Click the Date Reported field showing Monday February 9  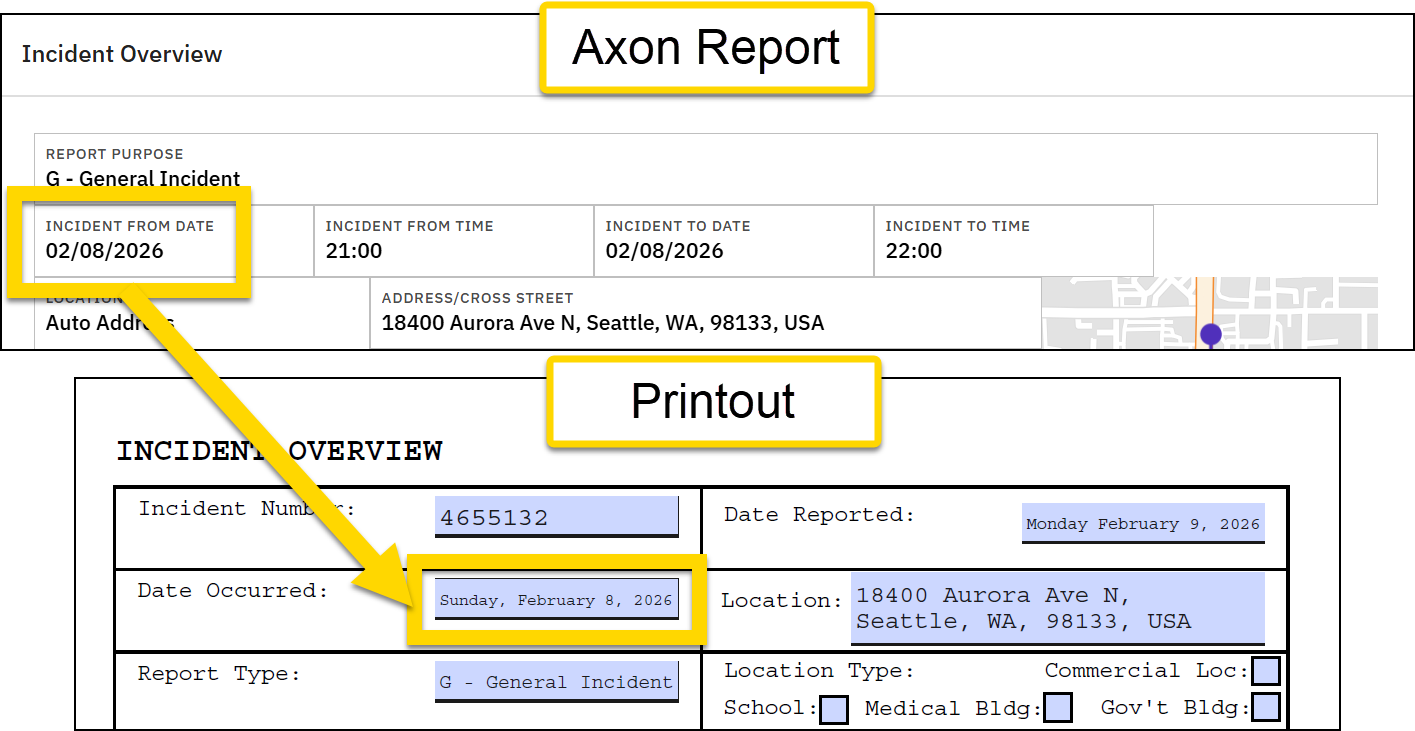[x=1143, y=523]
